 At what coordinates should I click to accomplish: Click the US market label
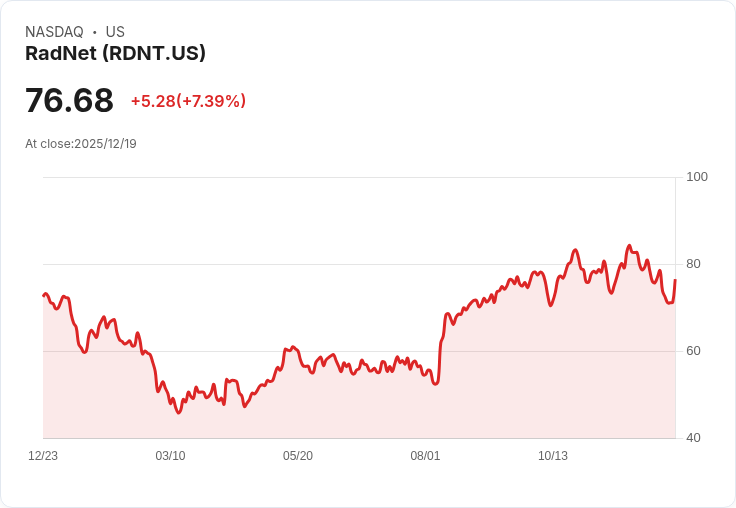point(115,32)
